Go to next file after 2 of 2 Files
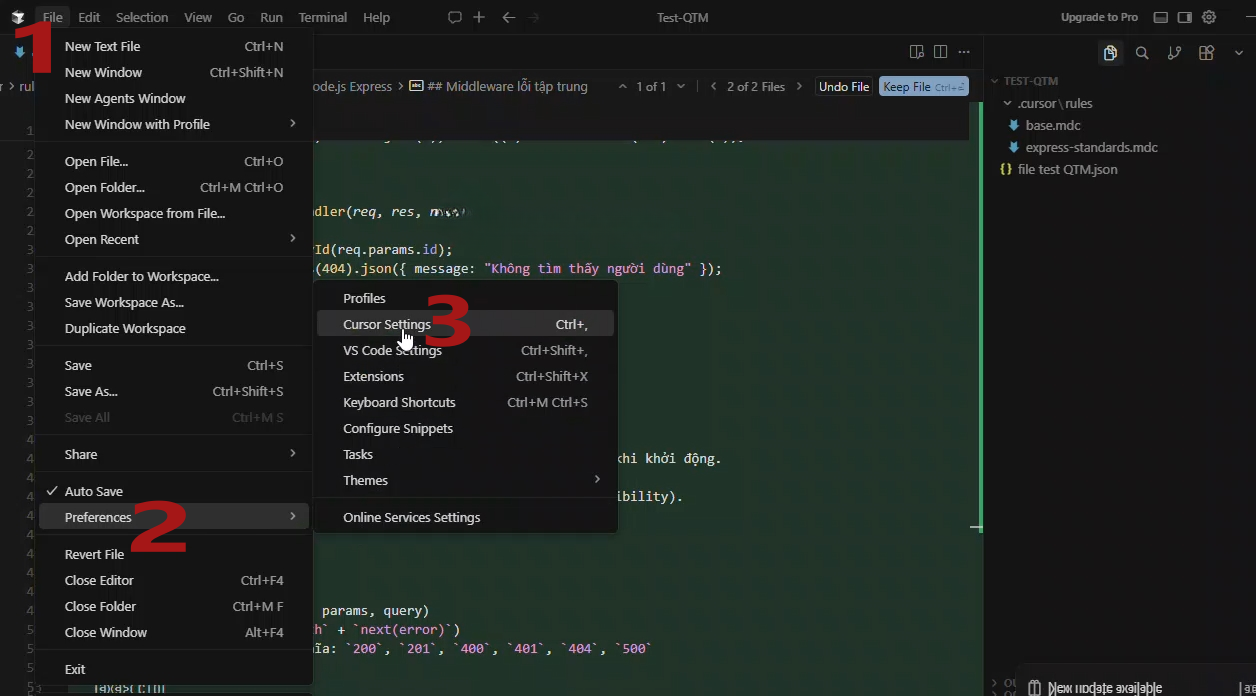 click(799, 87)
